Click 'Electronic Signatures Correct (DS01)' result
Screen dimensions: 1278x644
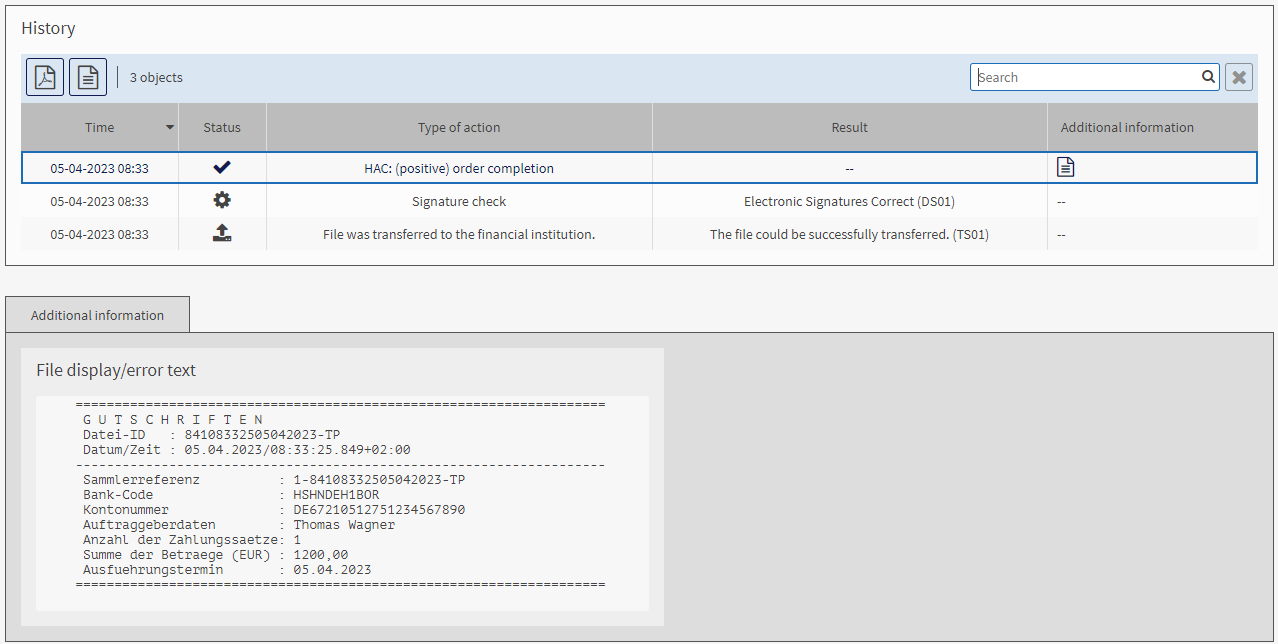[x=849, y=201]
